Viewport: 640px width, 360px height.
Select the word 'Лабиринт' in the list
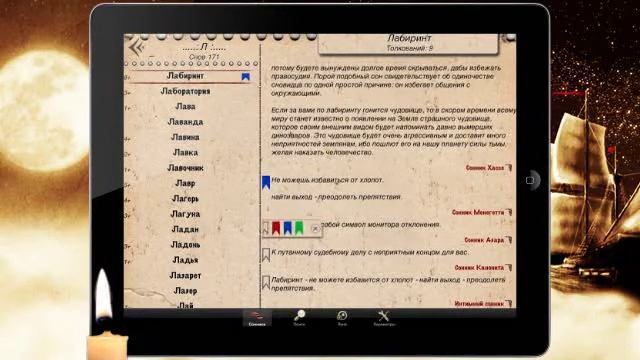pos(185,76)
